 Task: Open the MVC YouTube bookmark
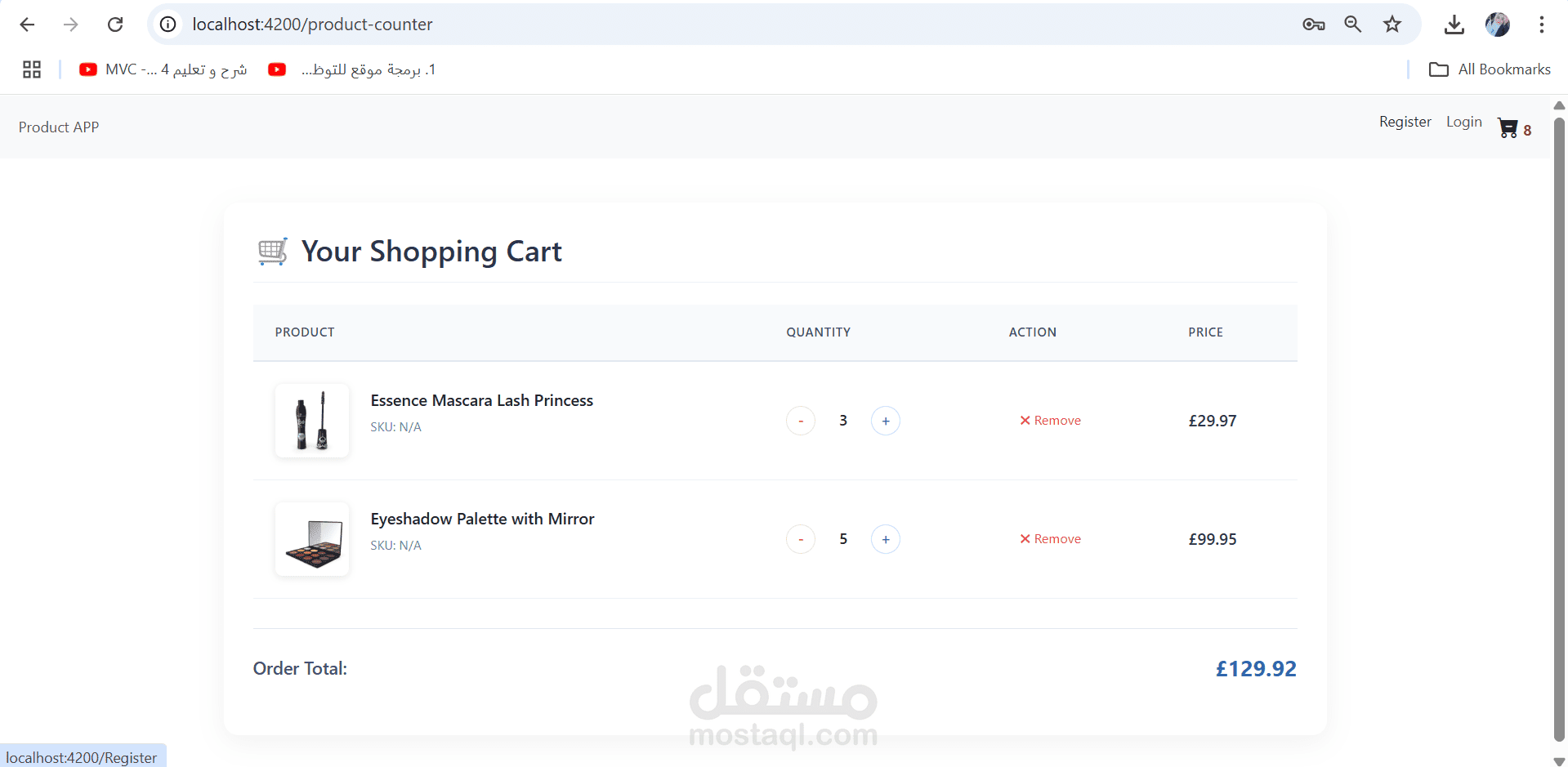(x=163, y=69)
